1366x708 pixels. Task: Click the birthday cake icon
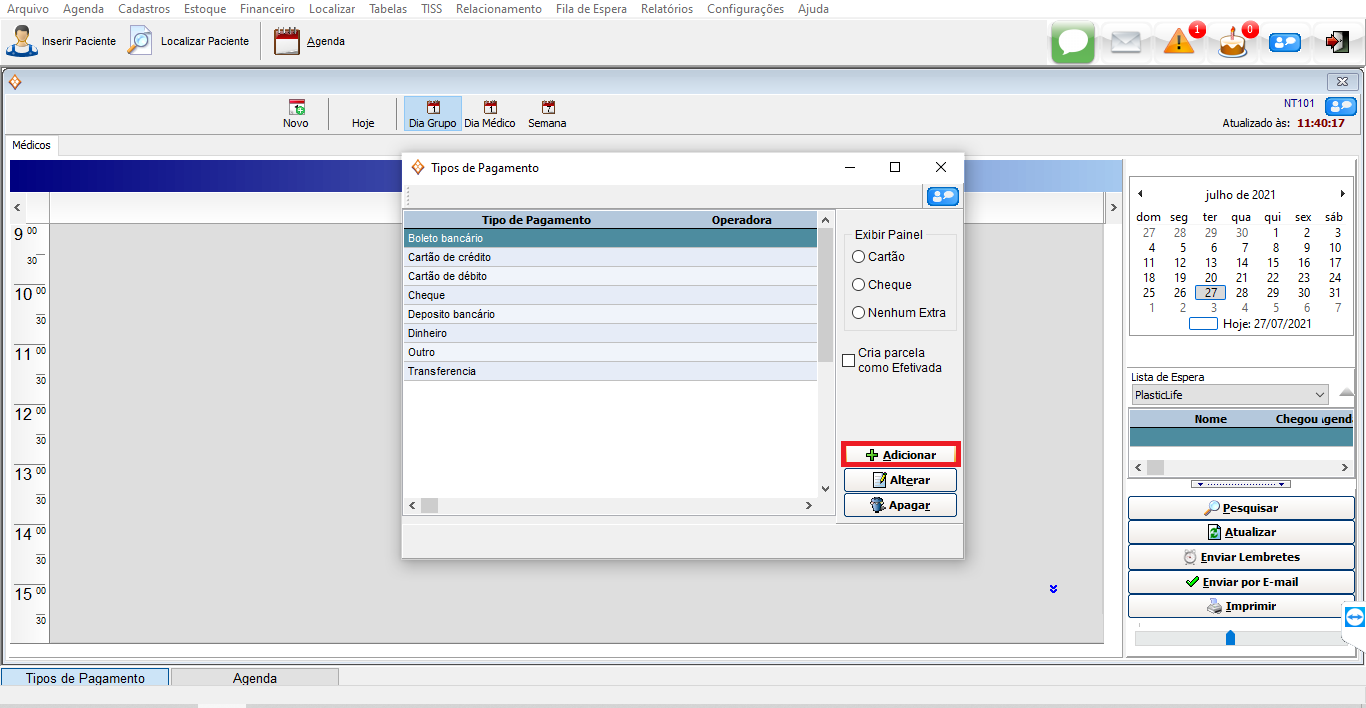coord(1233,43)
